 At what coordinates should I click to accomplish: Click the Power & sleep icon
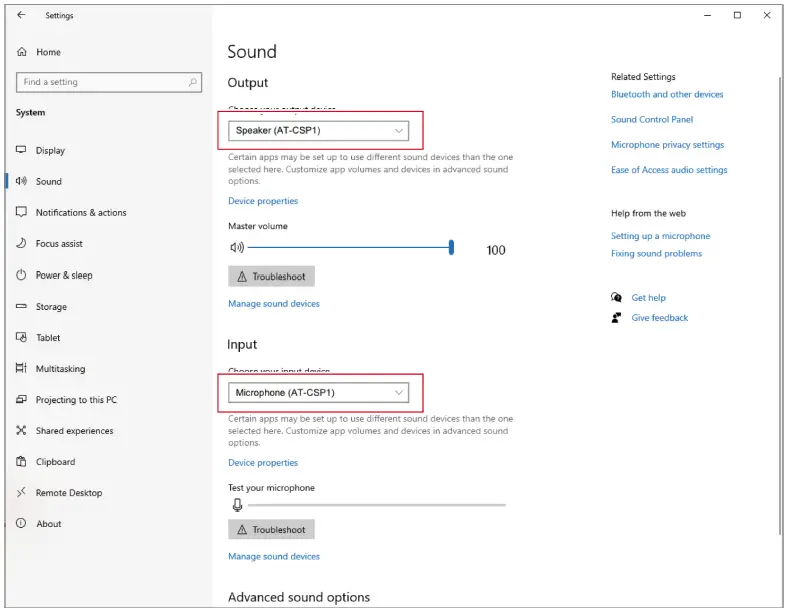(x=22, y=275)
